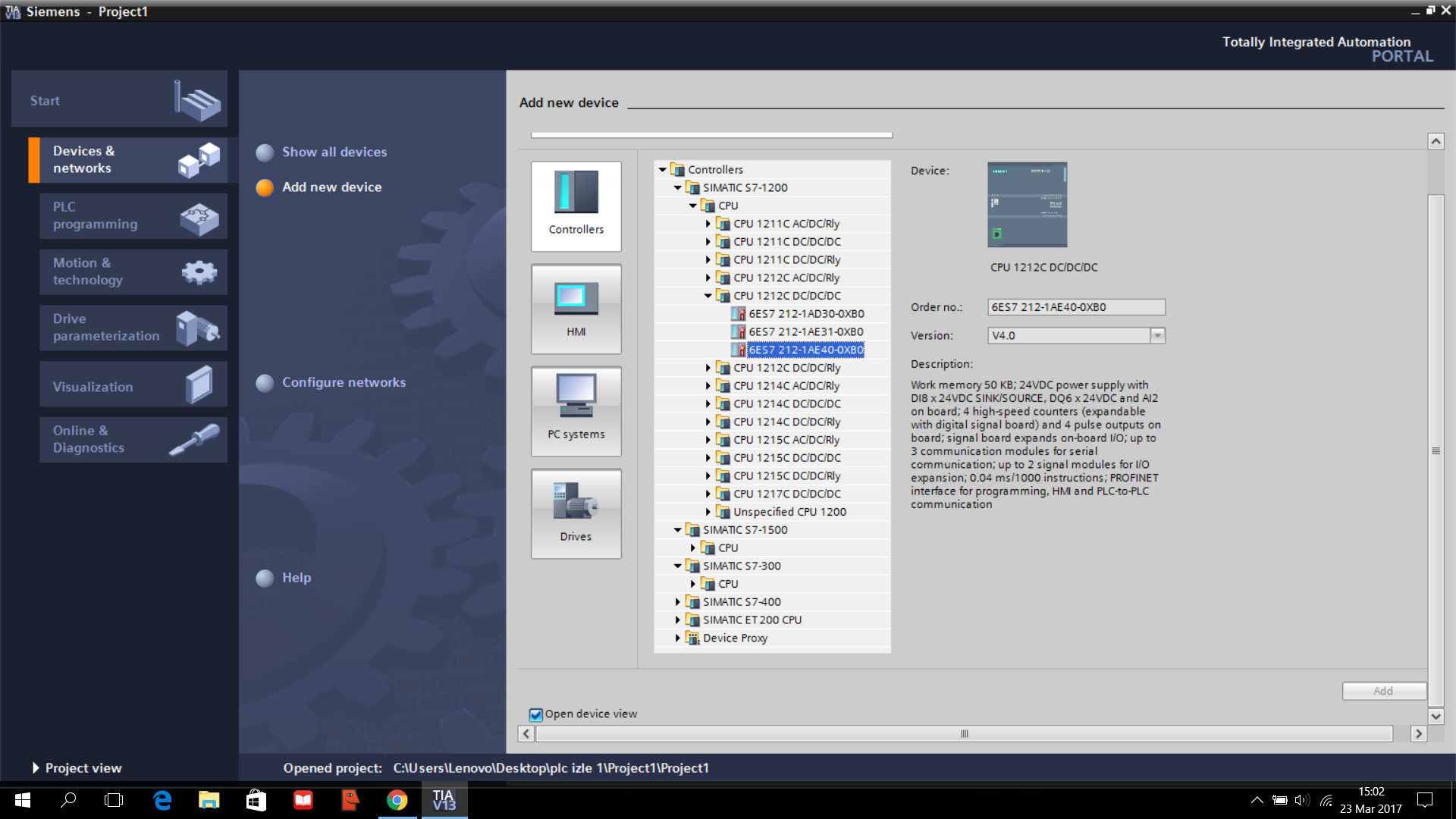This screenshot has height=819, width=1456.
Task: Choose Configure networks option
Action: 331,383
